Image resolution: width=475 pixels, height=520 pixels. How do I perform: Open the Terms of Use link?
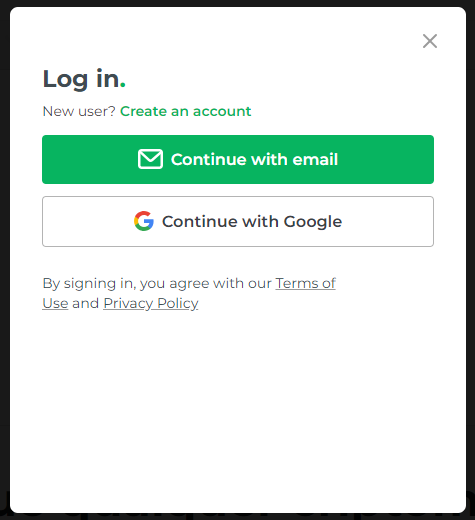[x=305, y=283]
